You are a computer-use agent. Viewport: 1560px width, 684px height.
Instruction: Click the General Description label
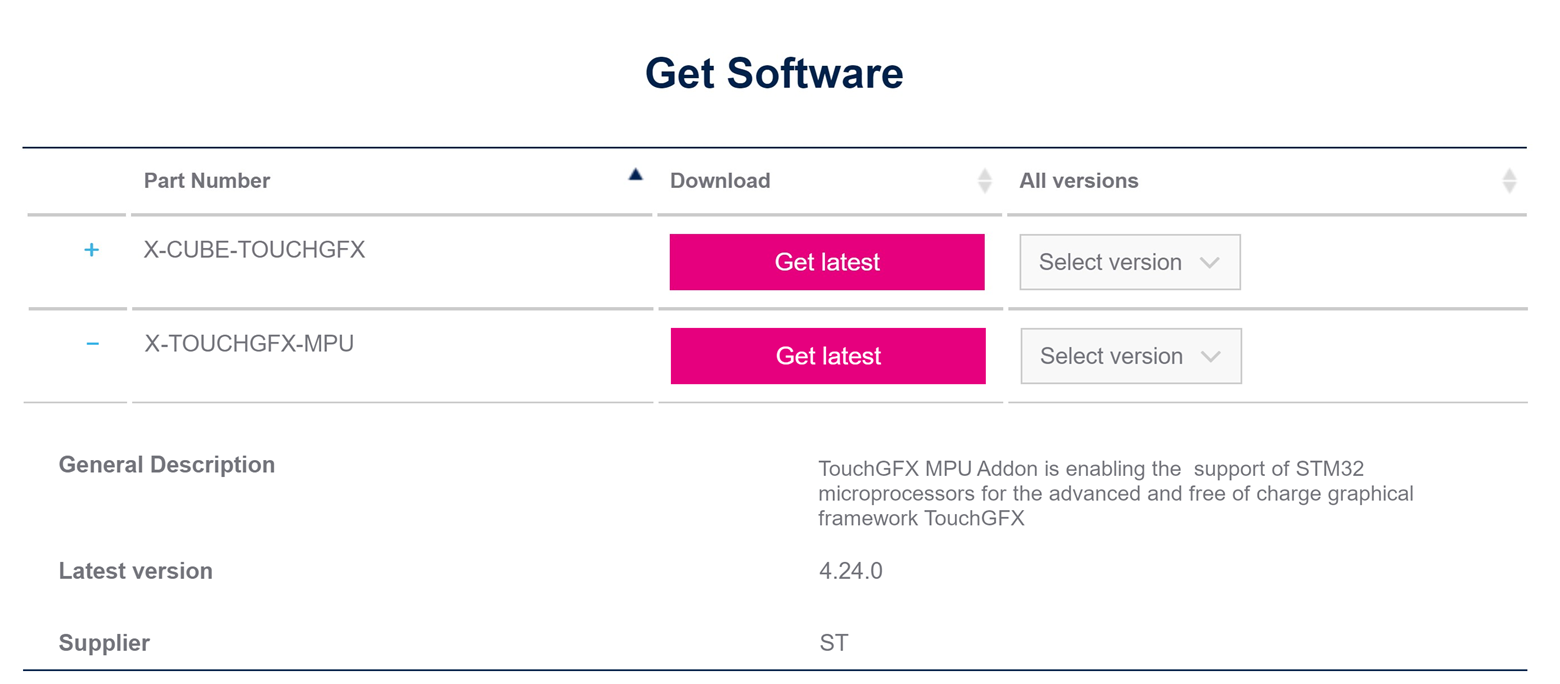167,465
